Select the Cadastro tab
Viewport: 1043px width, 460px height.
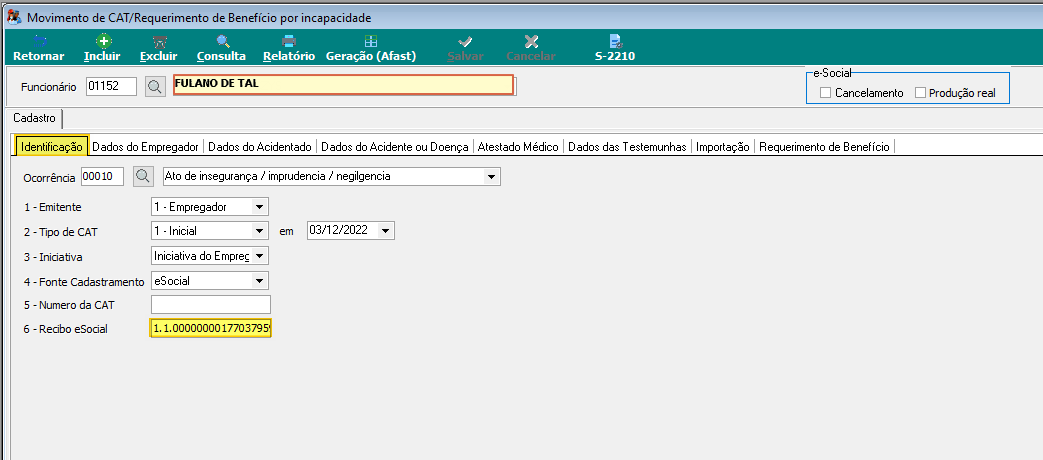pyautogui.click(x=35, y=118)
